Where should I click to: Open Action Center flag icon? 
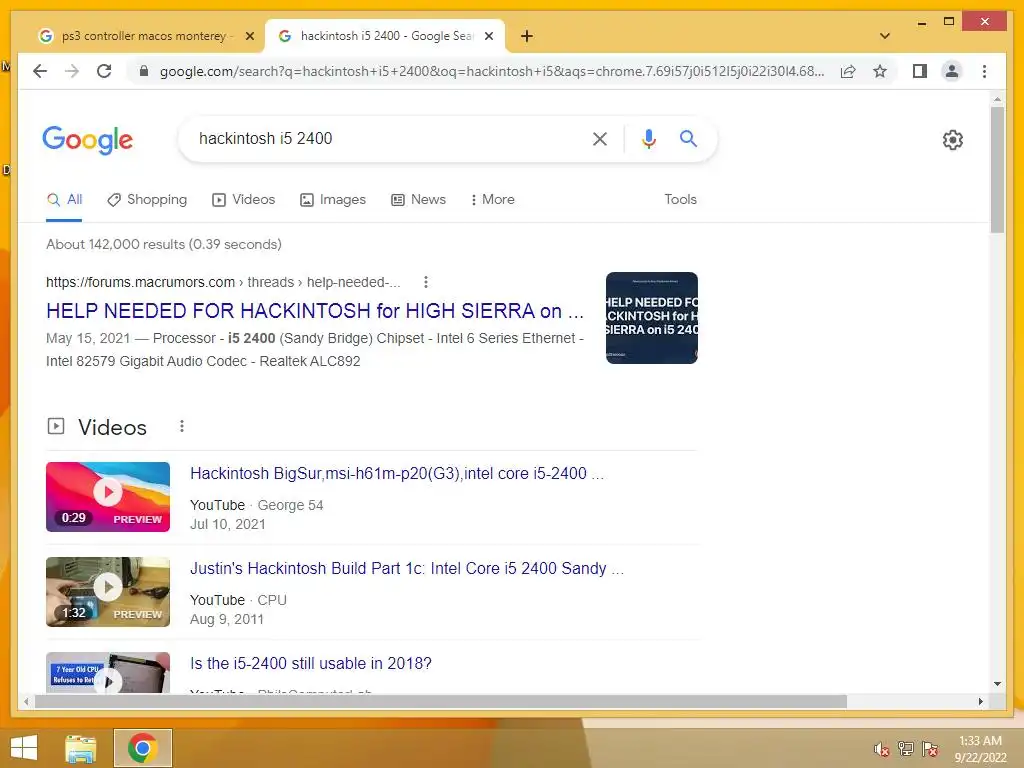pos(930,749)
